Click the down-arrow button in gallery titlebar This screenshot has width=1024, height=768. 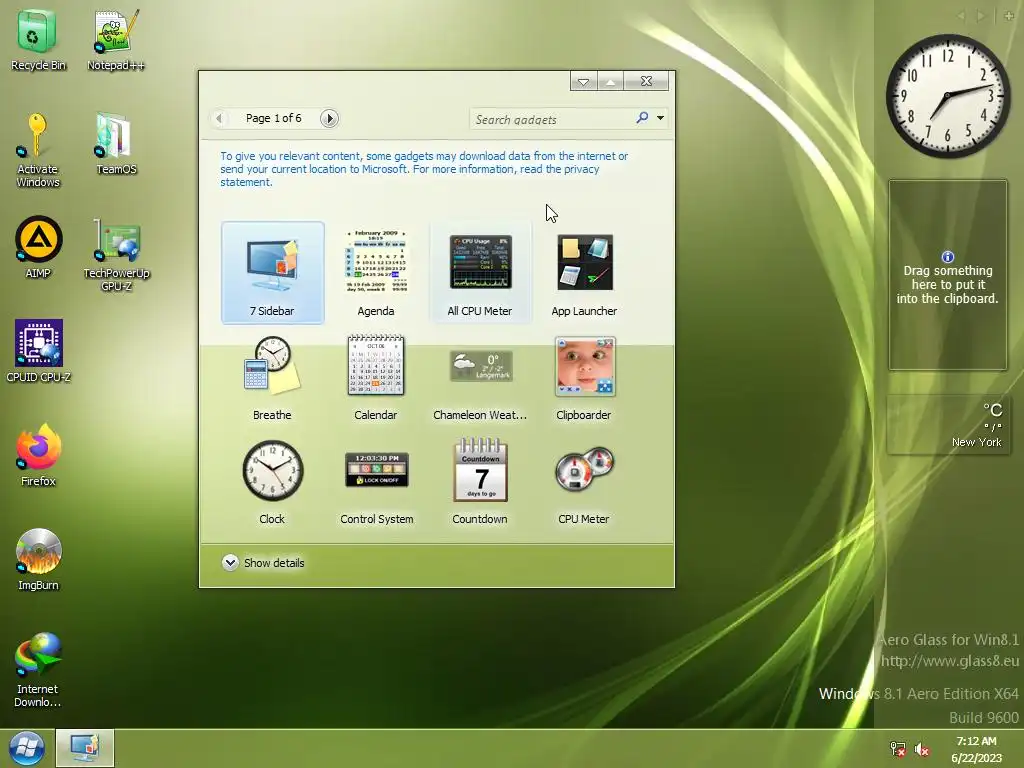tap(583, 81)
